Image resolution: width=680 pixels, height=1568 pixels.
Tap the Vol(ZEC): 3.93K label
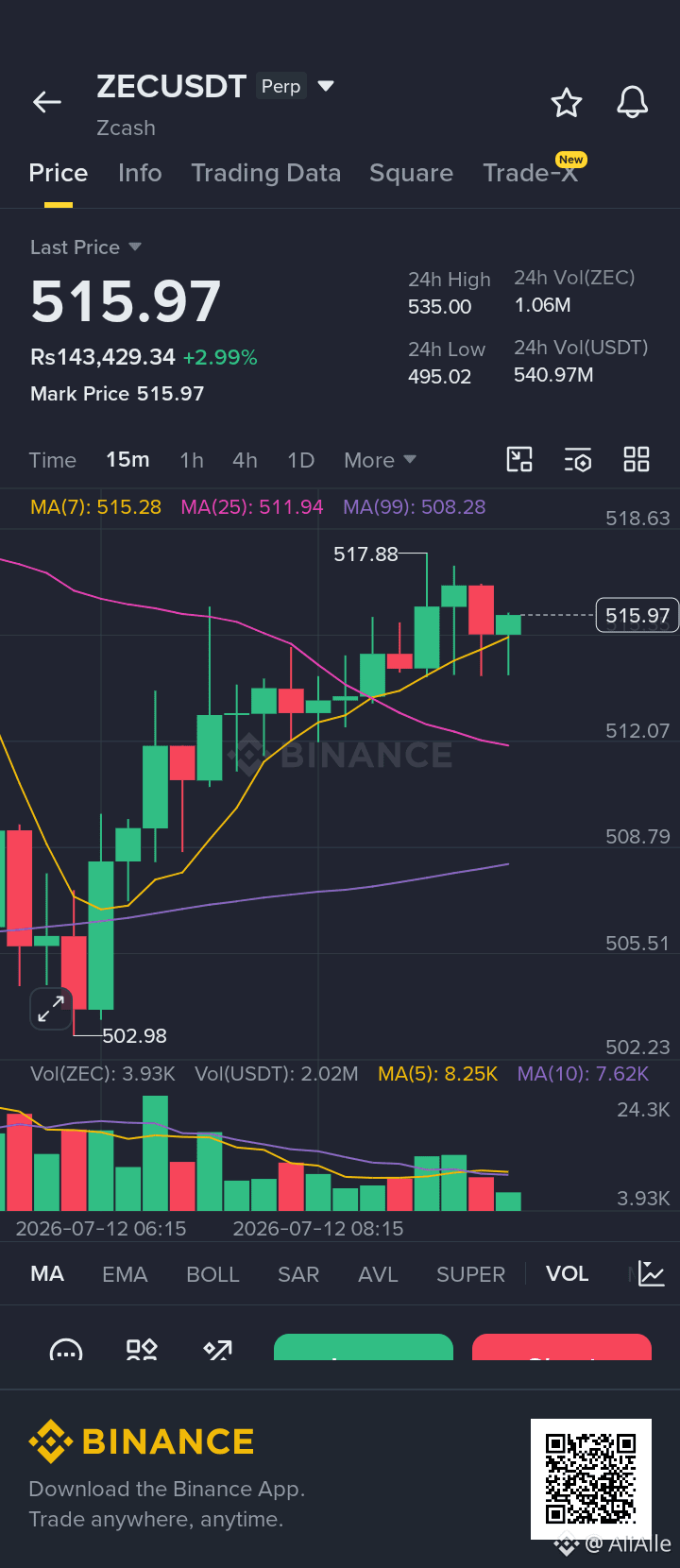pos(103,1074)
